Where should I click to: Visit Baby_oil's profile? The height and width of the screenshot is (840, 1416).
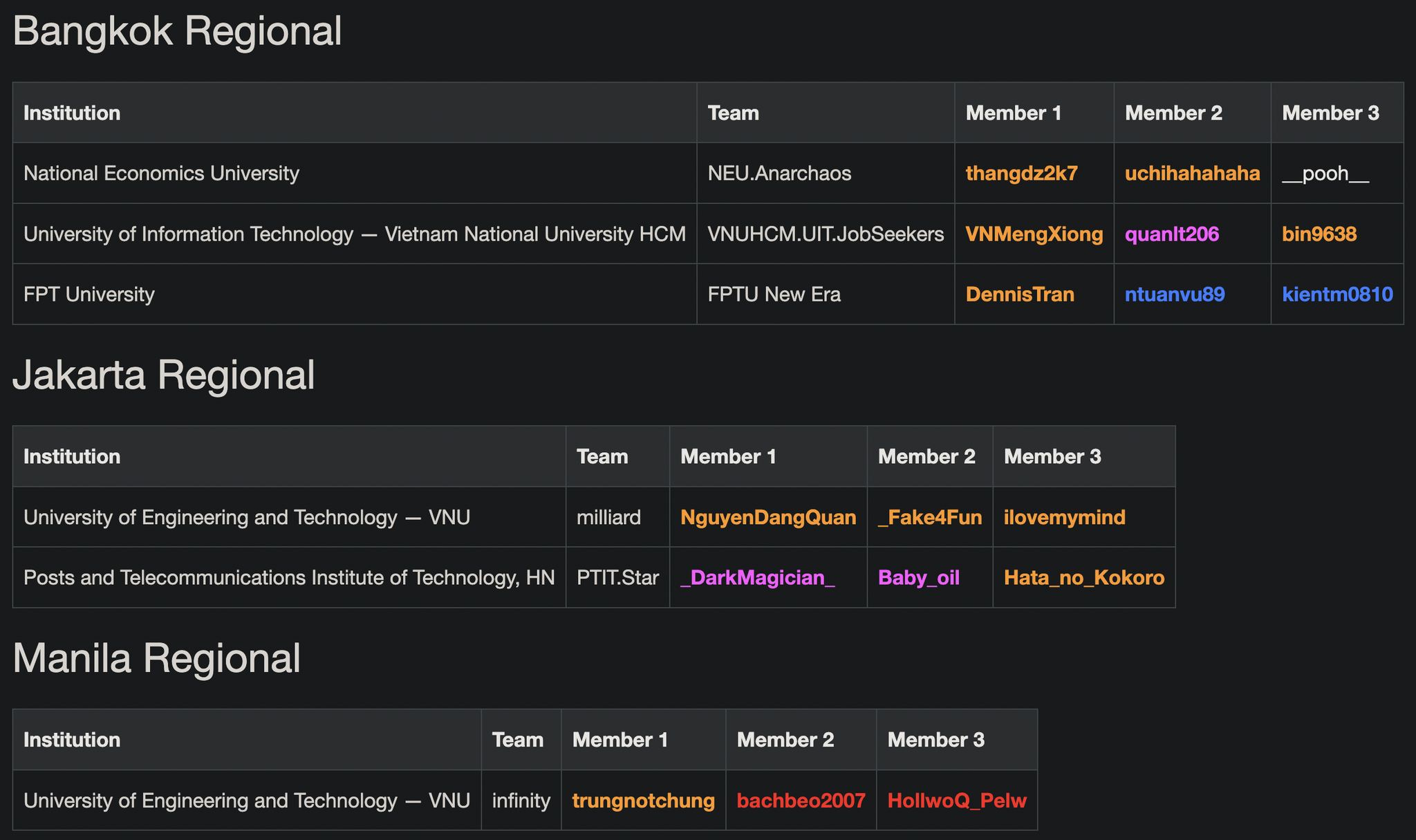click(x=918, y=577)
